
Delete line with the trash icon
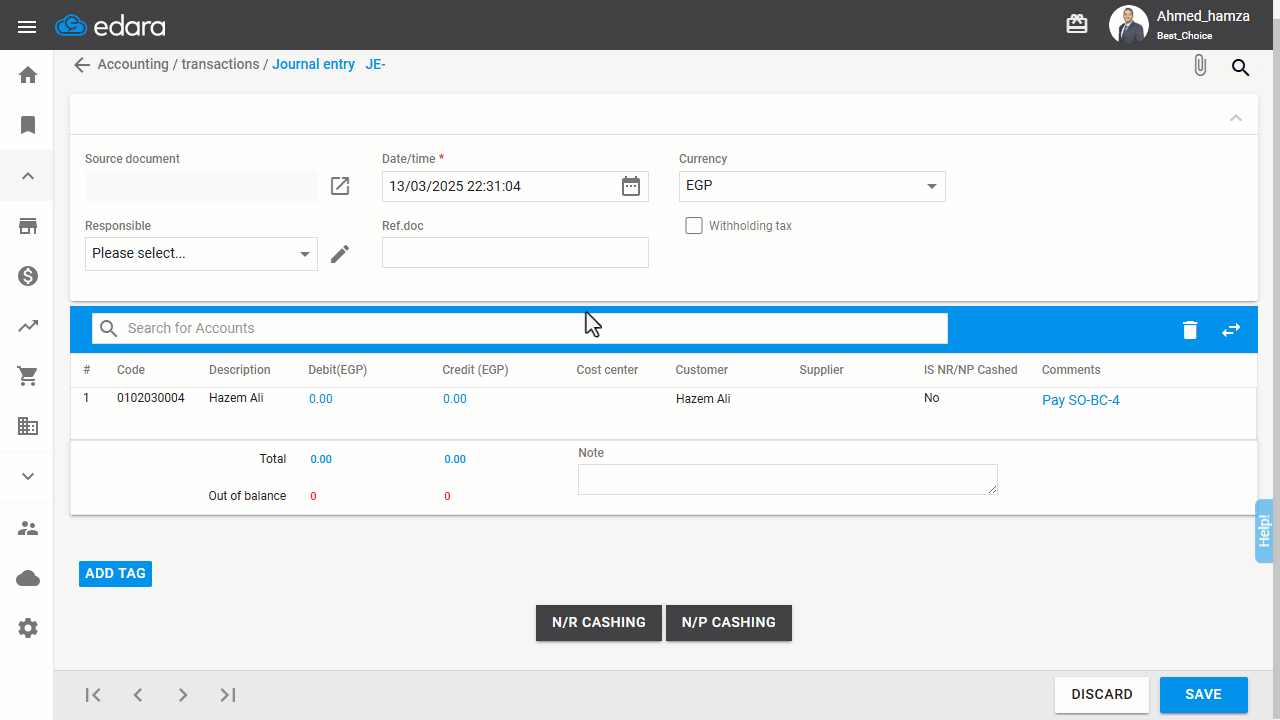click(x=1190, y=329)
